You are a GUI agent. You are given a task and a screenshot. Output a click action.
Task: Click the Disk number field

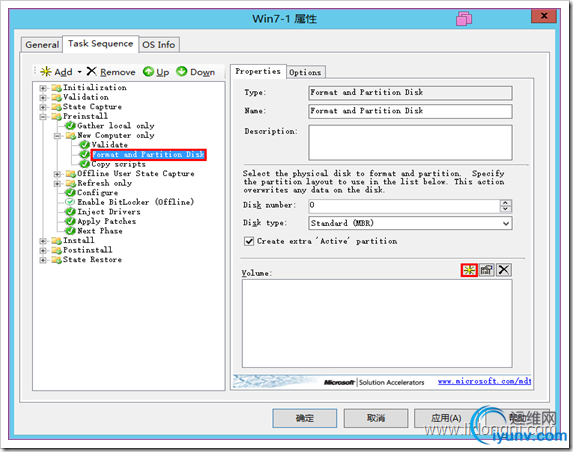[x=404, y=206]
